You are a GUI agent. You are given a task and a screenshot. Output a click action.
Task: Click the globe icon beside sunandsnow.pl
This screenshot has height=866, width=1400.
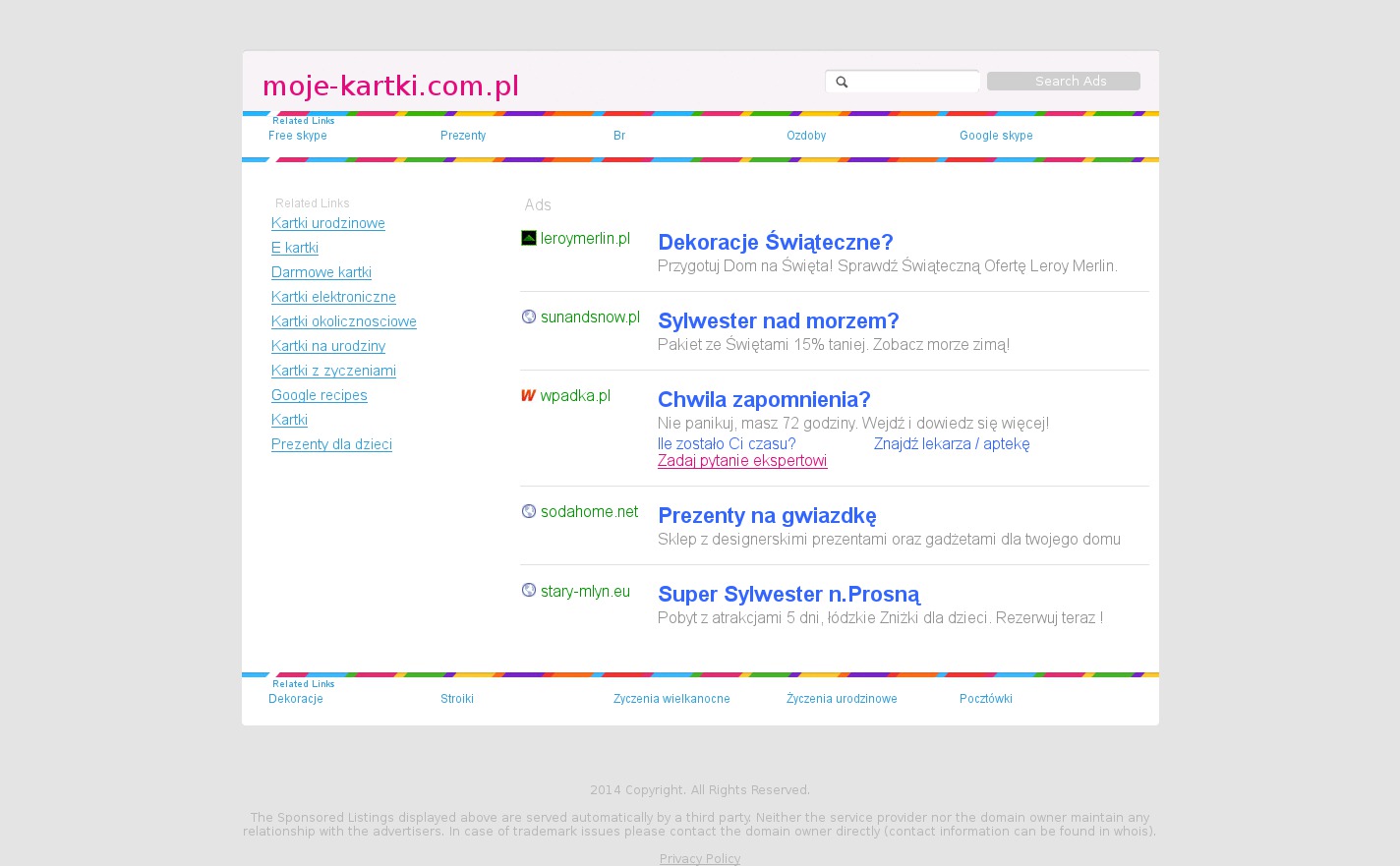529,317
